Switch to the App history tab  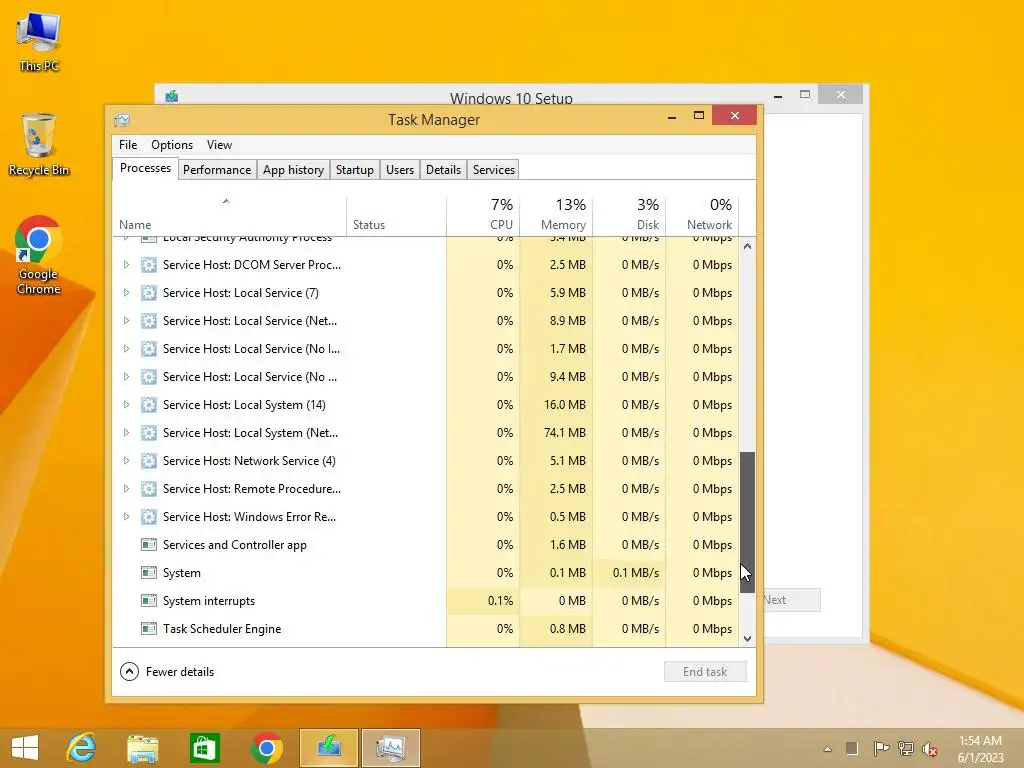[x=293, y=170]
